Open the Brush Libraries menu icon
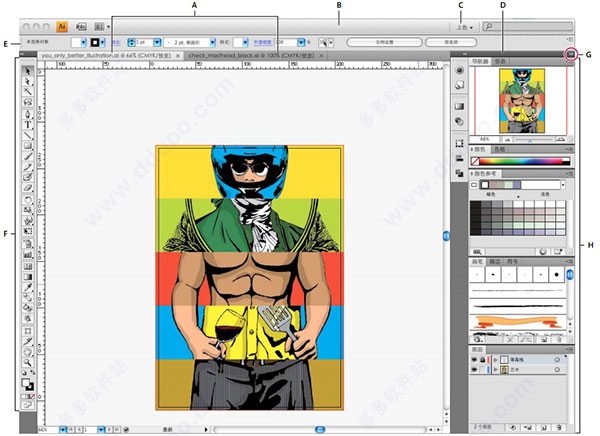The height and width of the screenshot is (436, 600). point(478,339)
